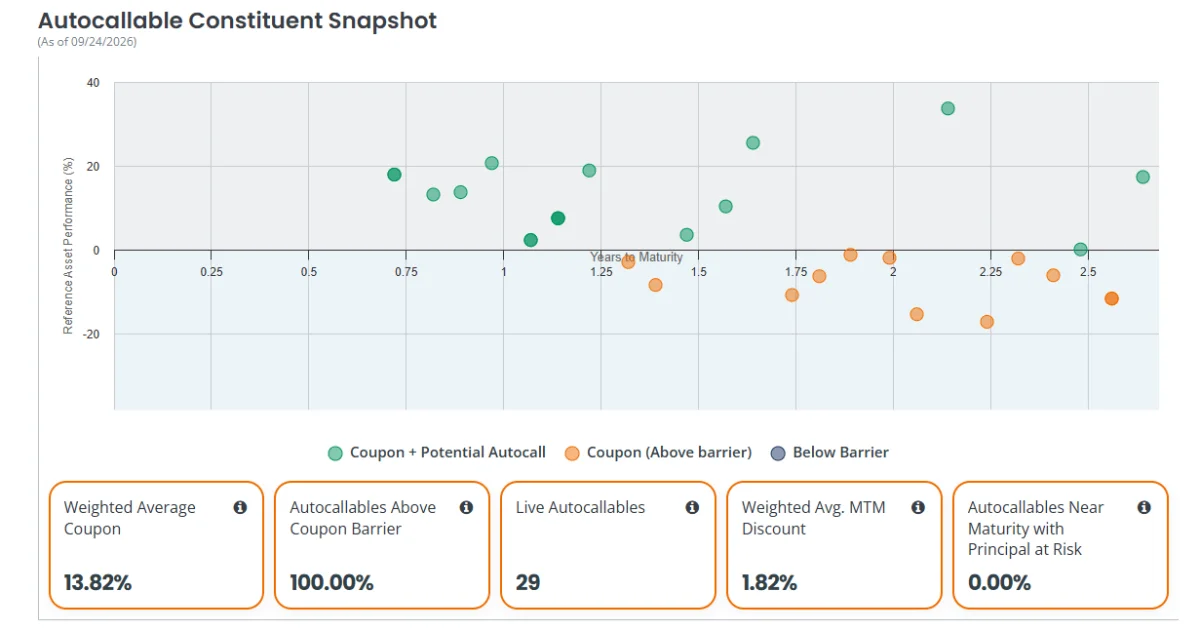Click the dark orange point just past 2.5 years
This screenshot has height=631, width=1200.
point(1111,299)
